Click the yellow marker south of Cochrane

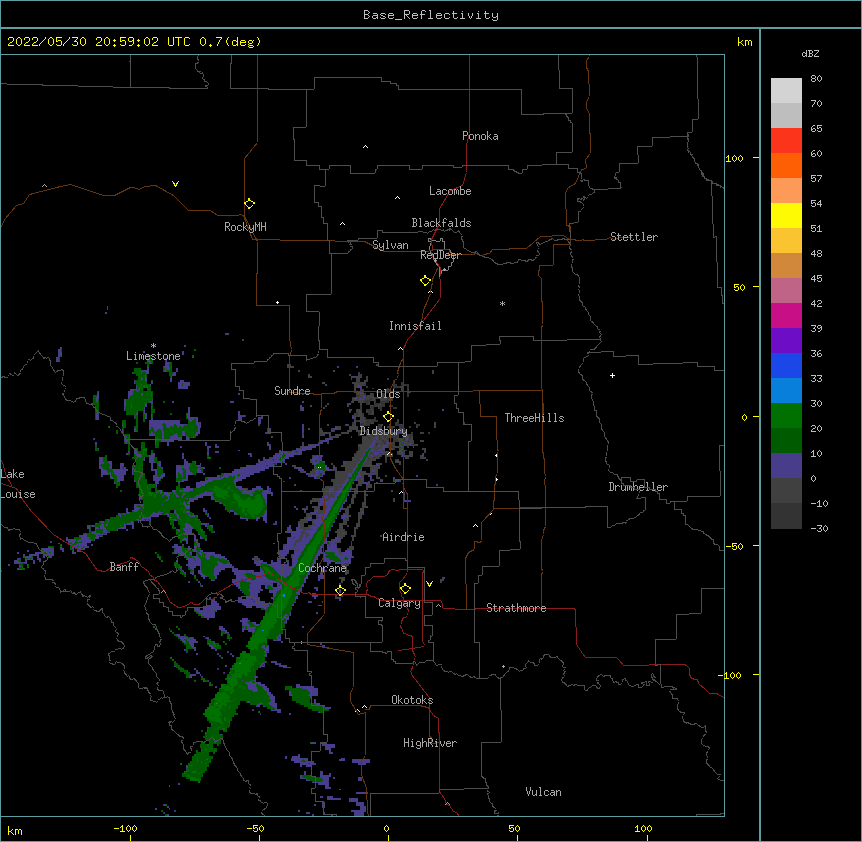pyautogui.click(x=340, y=591)
